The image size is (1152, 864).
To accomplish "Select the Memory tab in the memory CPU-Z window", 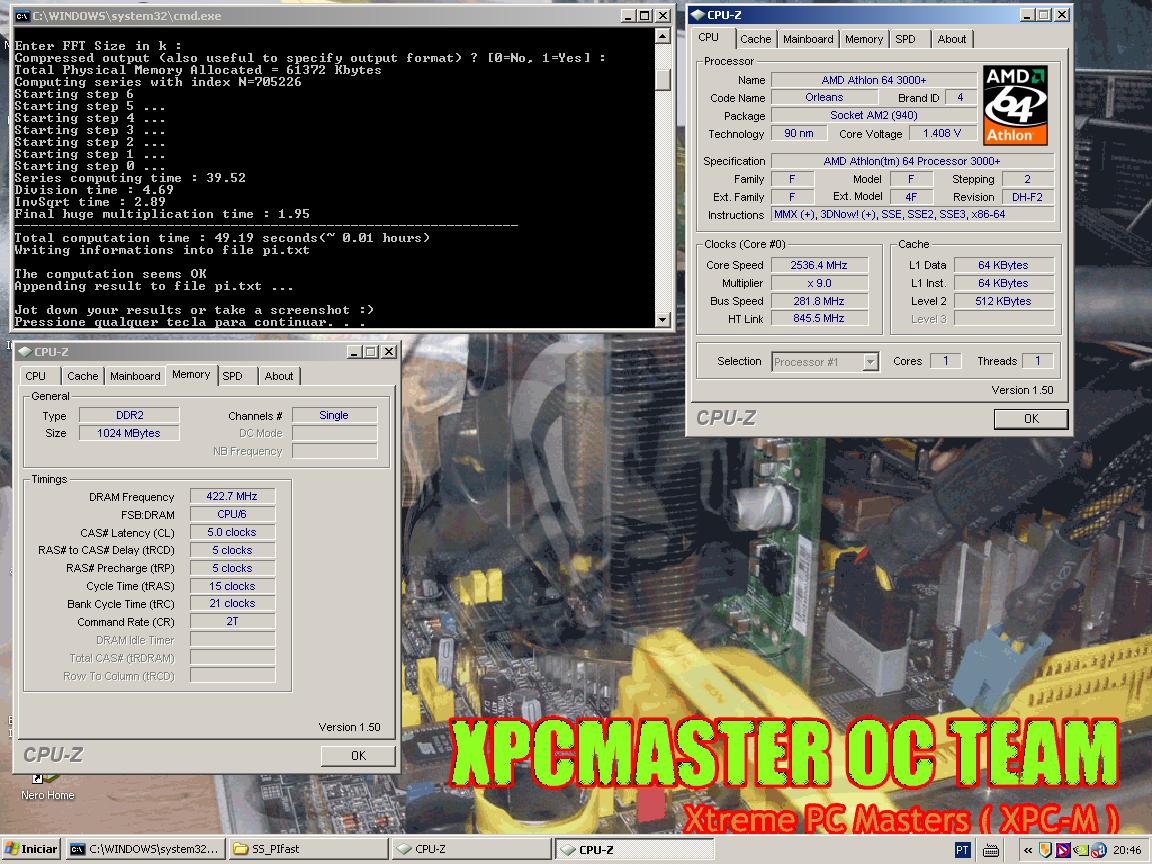I will tap(192, 375).
